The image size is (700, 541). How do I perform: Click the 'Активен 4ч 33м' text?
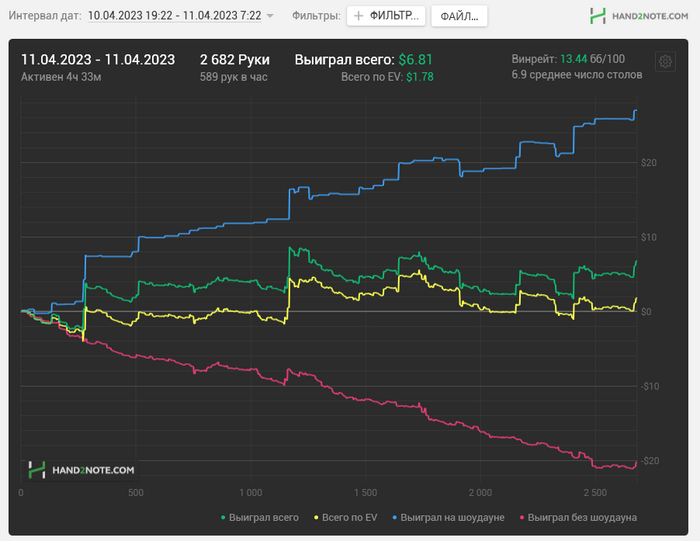(61, 77)
